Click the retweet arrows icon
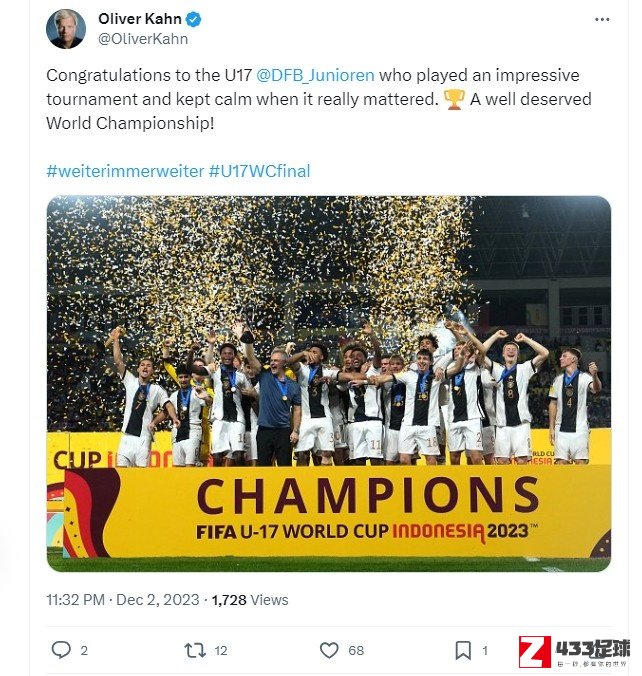 [195, 650]
